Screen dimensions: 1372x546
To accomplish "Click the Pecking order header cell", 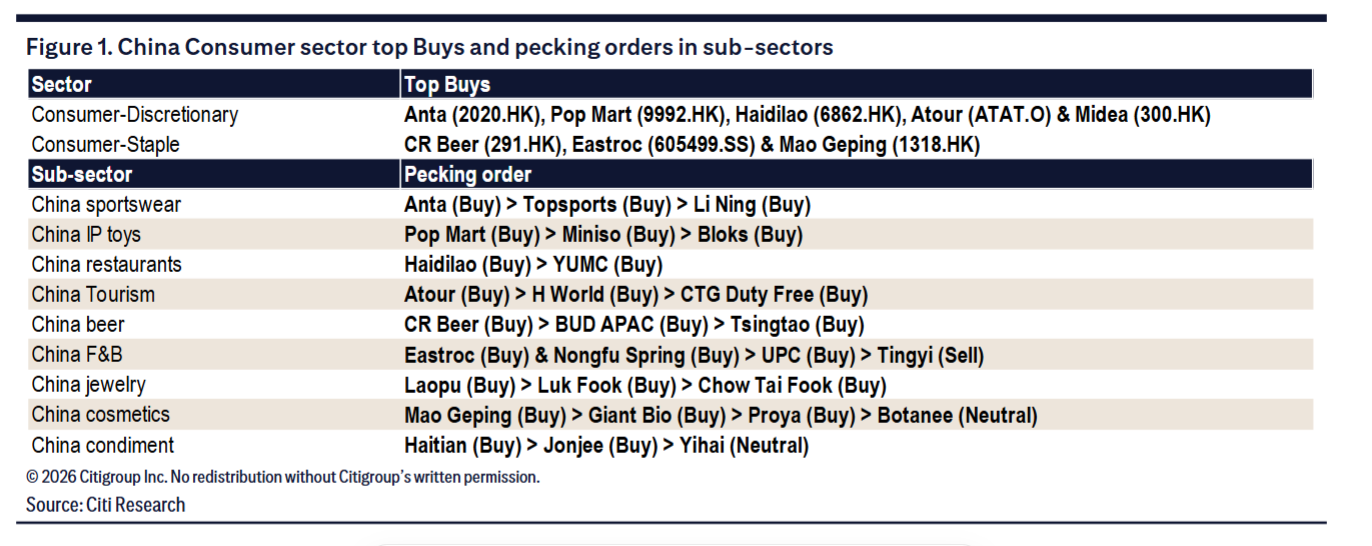I will pyautogui.click(x=467, y=175).
